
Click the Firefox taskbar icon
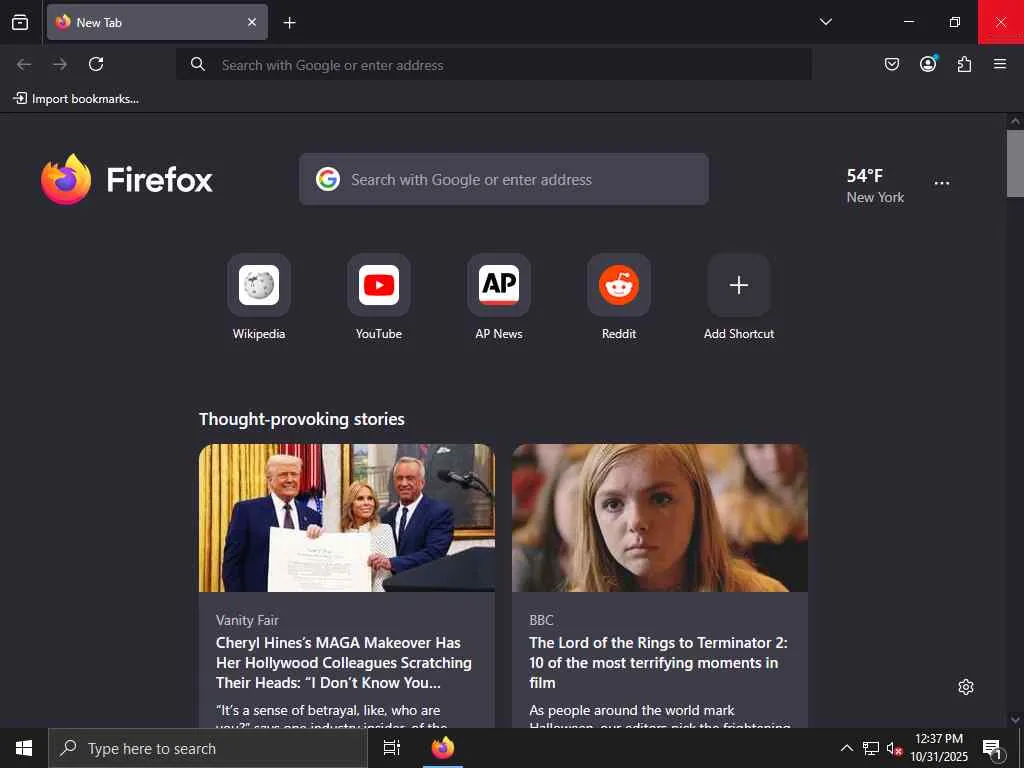coord(443,748)
